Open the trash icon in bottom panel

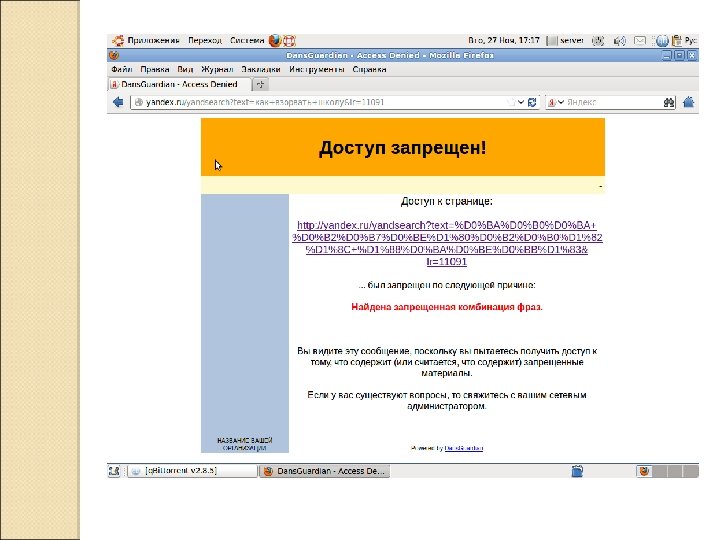pos(577,471)
